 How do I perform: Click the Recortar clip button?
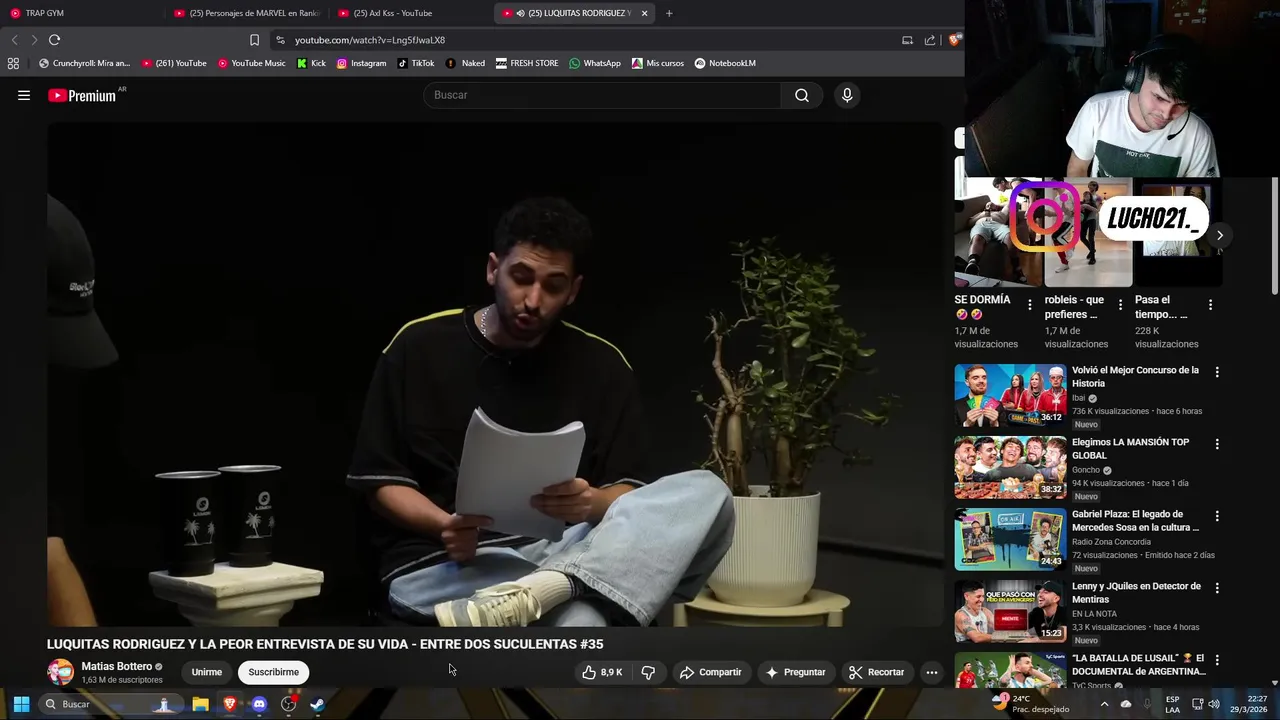(876, 672)
